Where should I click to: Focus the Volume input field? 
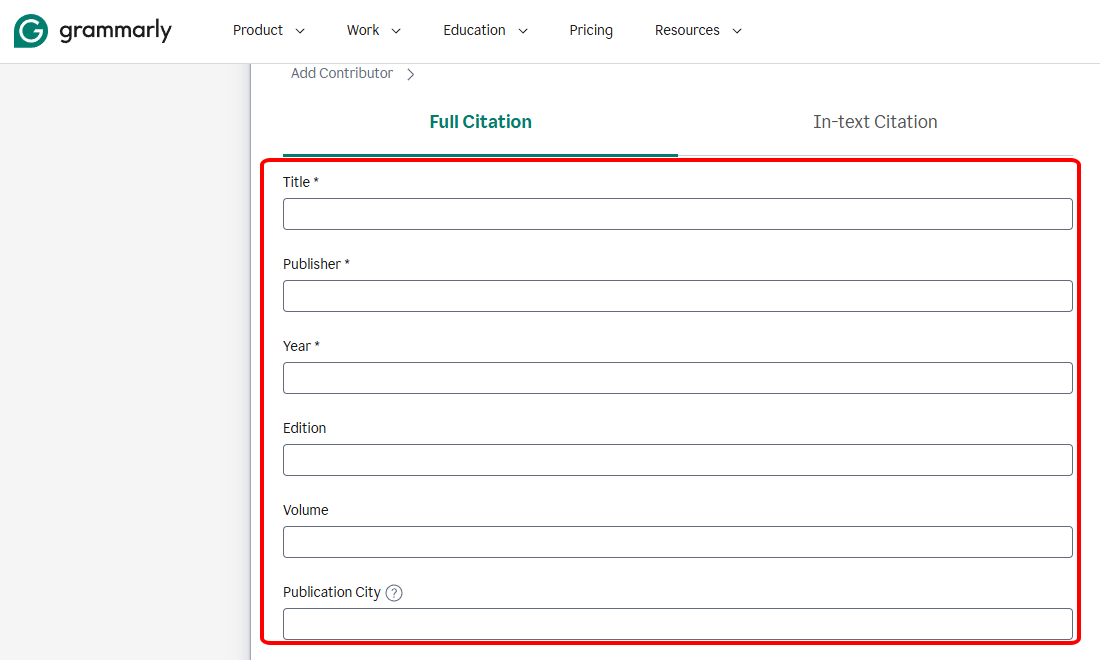pyautogui.click(x=678, y=542)
